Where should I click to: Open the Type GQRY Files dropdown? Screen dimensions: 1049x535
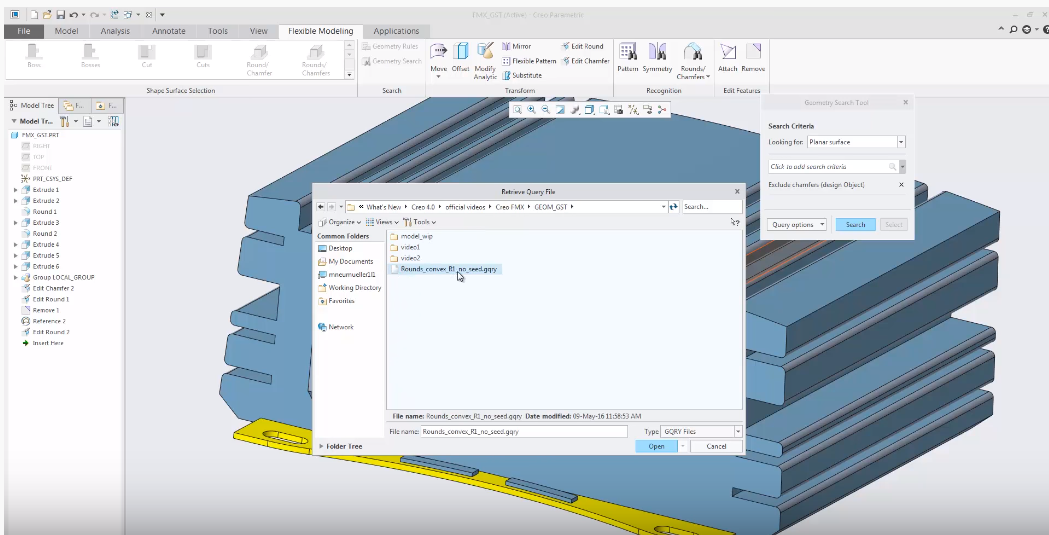(x=738, y=431)
